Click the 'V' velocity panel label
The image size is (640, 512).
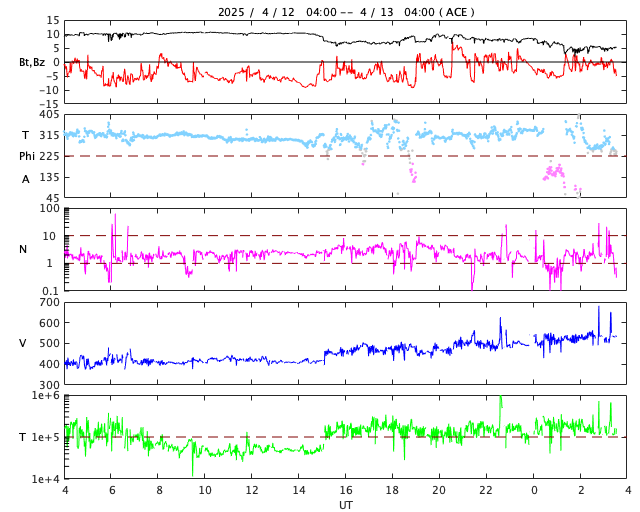coord(23,343)
